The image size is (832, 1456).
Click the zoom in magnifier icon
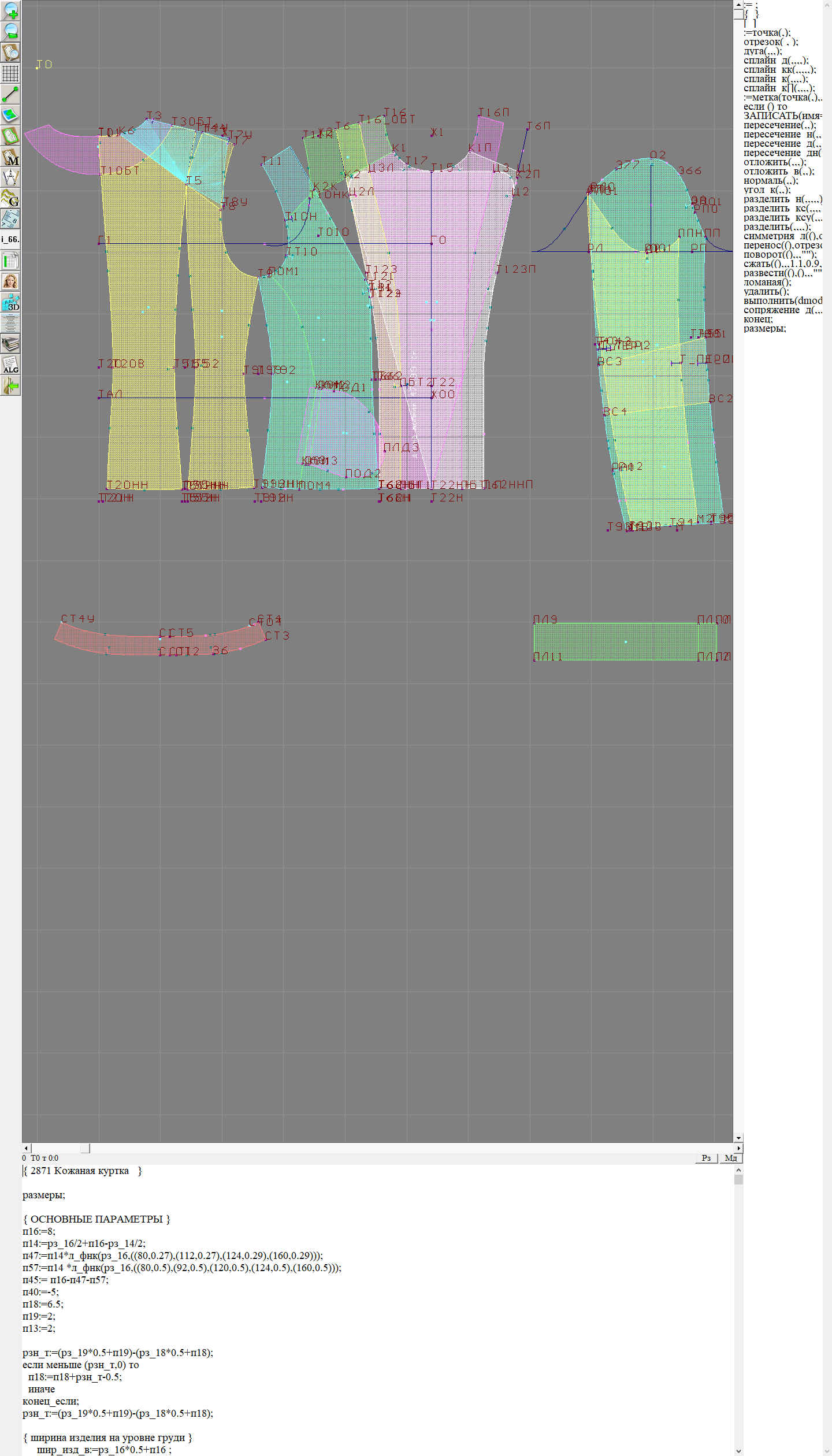click(x=11, y=10)
